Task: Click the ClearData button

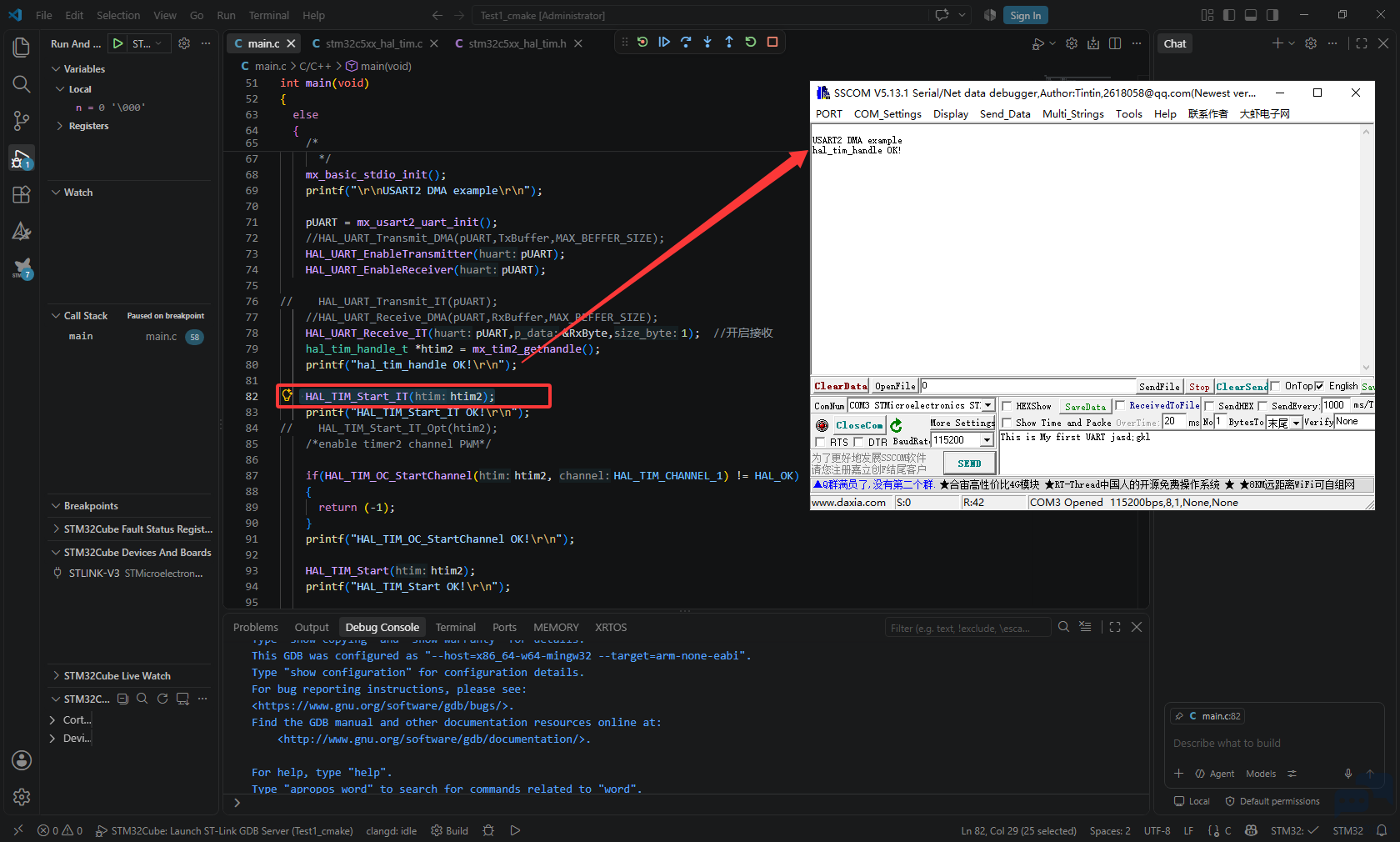Action: tap(840, 386)
